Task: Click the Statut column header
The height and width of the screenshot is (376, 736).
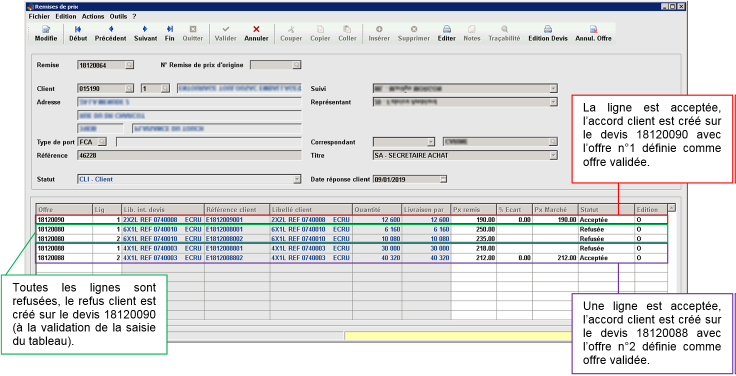Action: pos(606,209)
